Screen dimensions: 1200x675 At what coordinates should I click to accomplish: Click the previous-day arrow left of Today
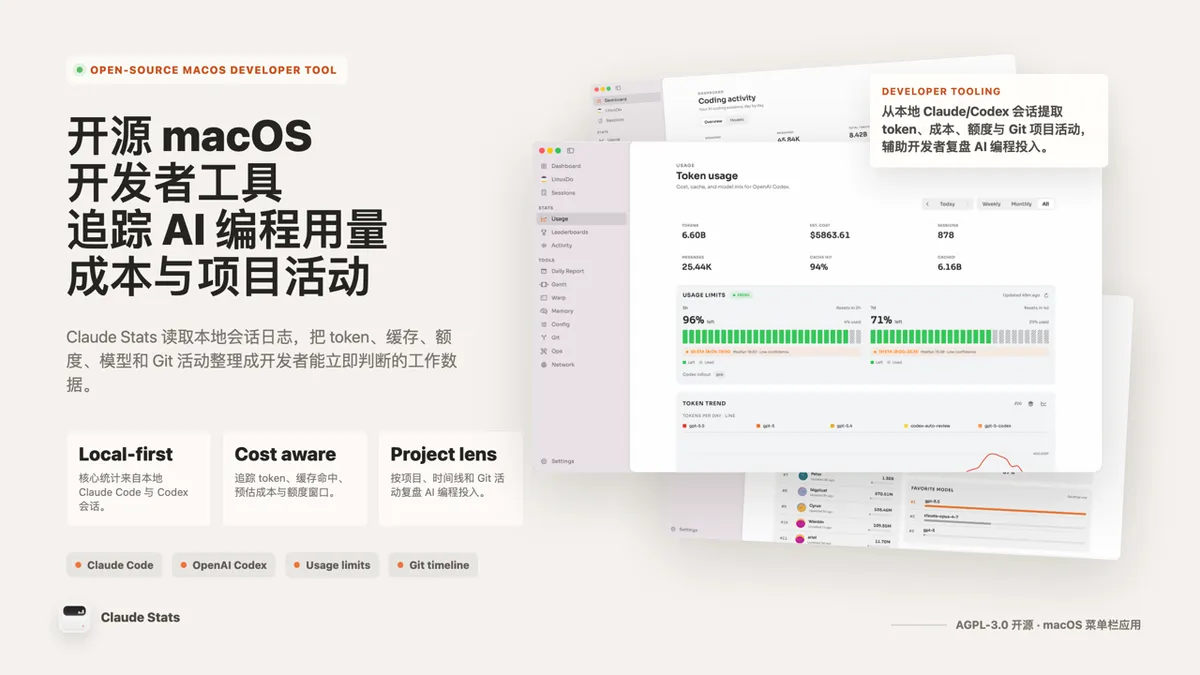point(927,204)
